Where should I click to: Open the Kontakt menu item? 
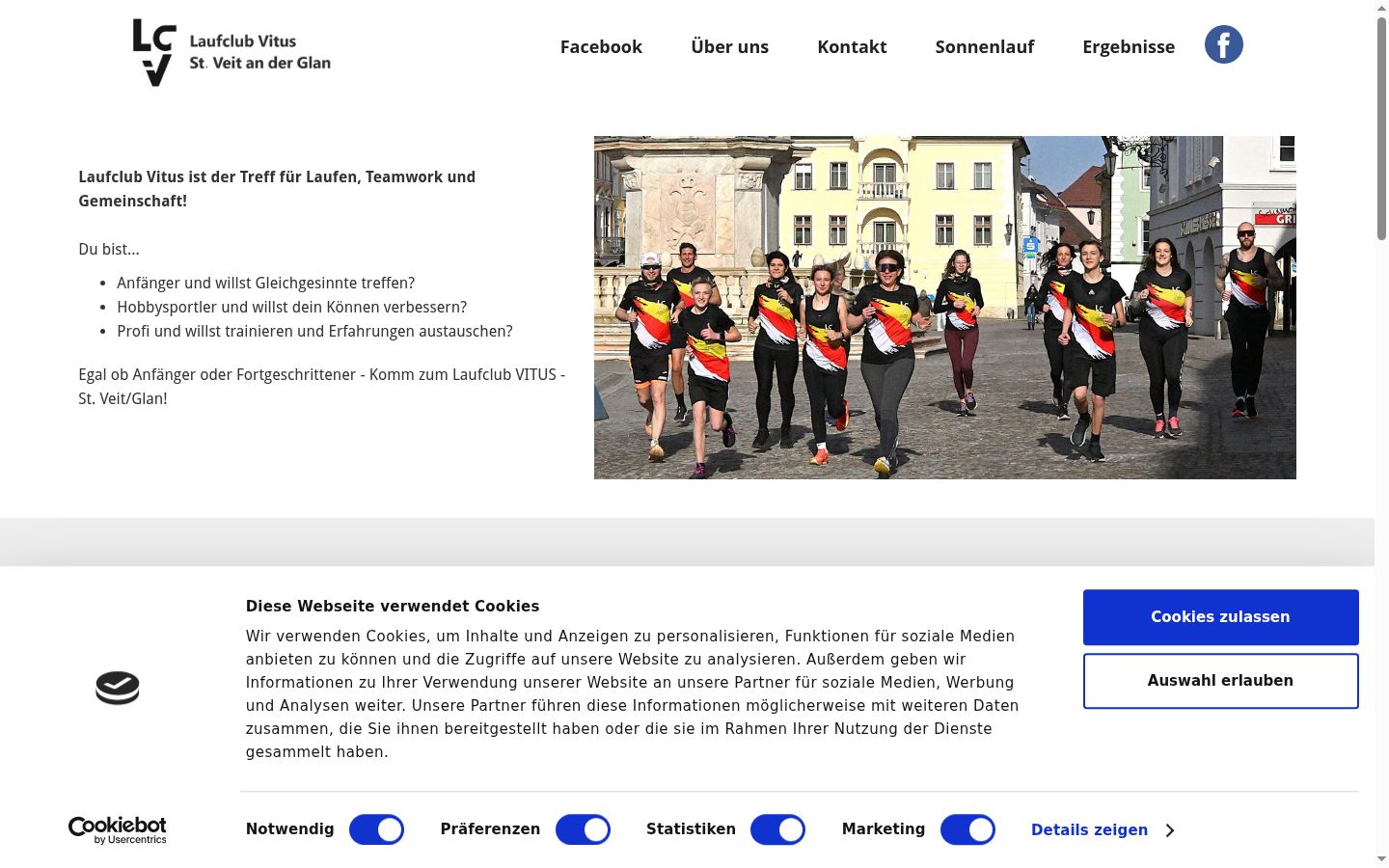tap(852, 46)
